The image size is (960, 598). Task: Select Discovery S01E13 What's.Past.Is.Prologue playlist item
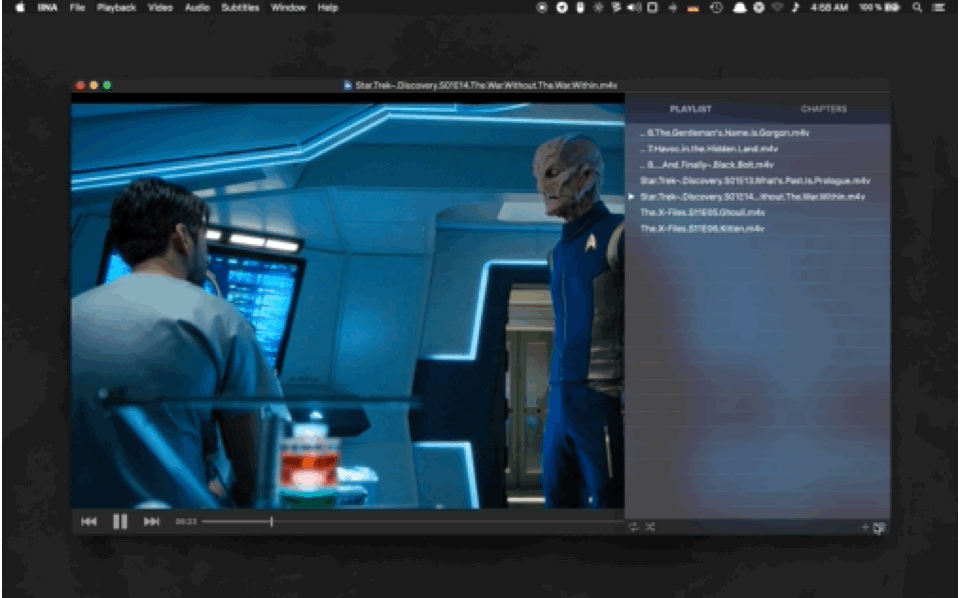coord(757,181)
